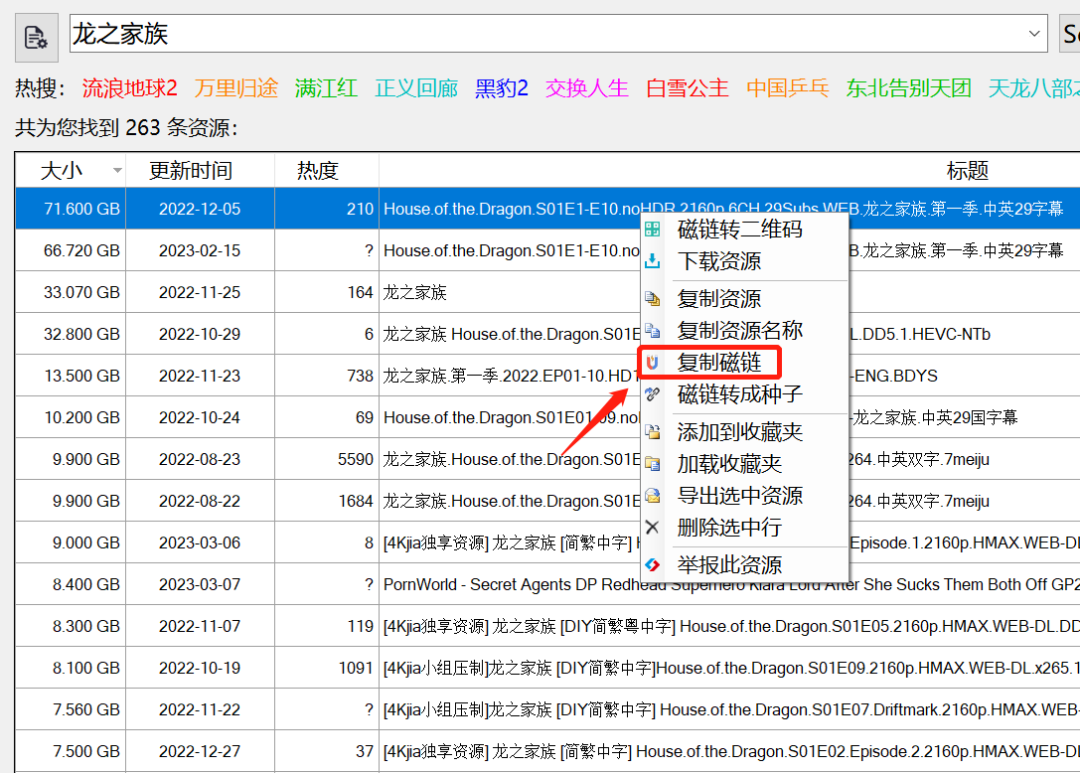Click hot search link 东北告别天团
The width and height of the screenshot is (1080, 773).
908,88
